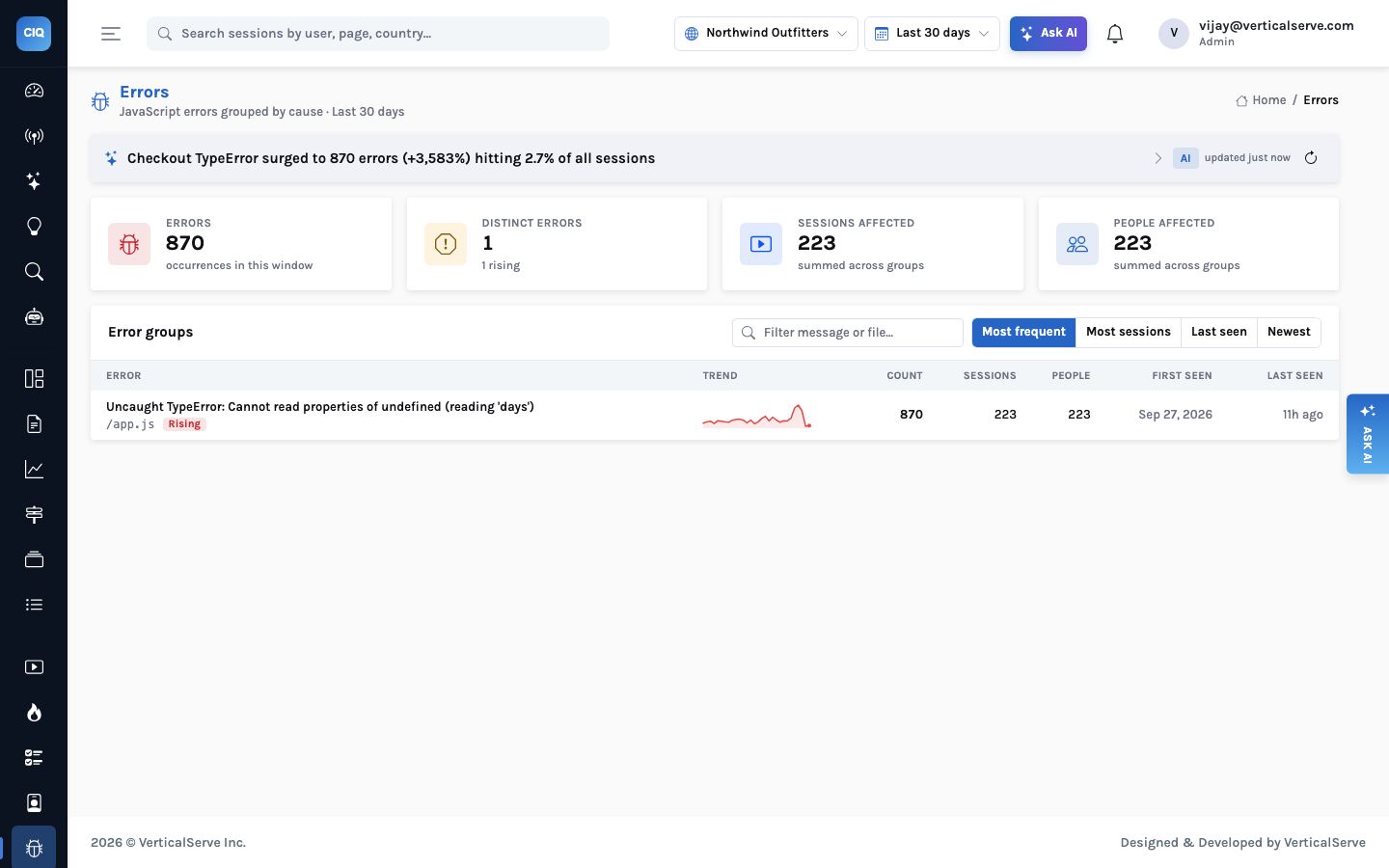The width and height of the screenshot is (1389, 868).
Task: Click the red bug Errors card icon
Action: click(129, 244)
